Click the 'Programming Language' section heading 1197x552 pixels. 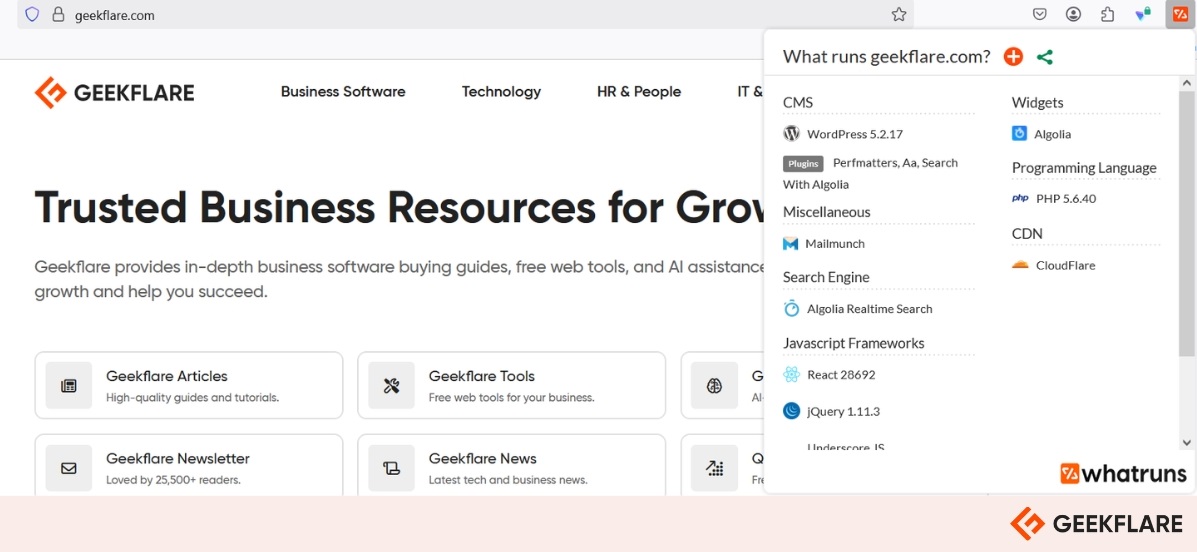click(x=1084, y=168)
